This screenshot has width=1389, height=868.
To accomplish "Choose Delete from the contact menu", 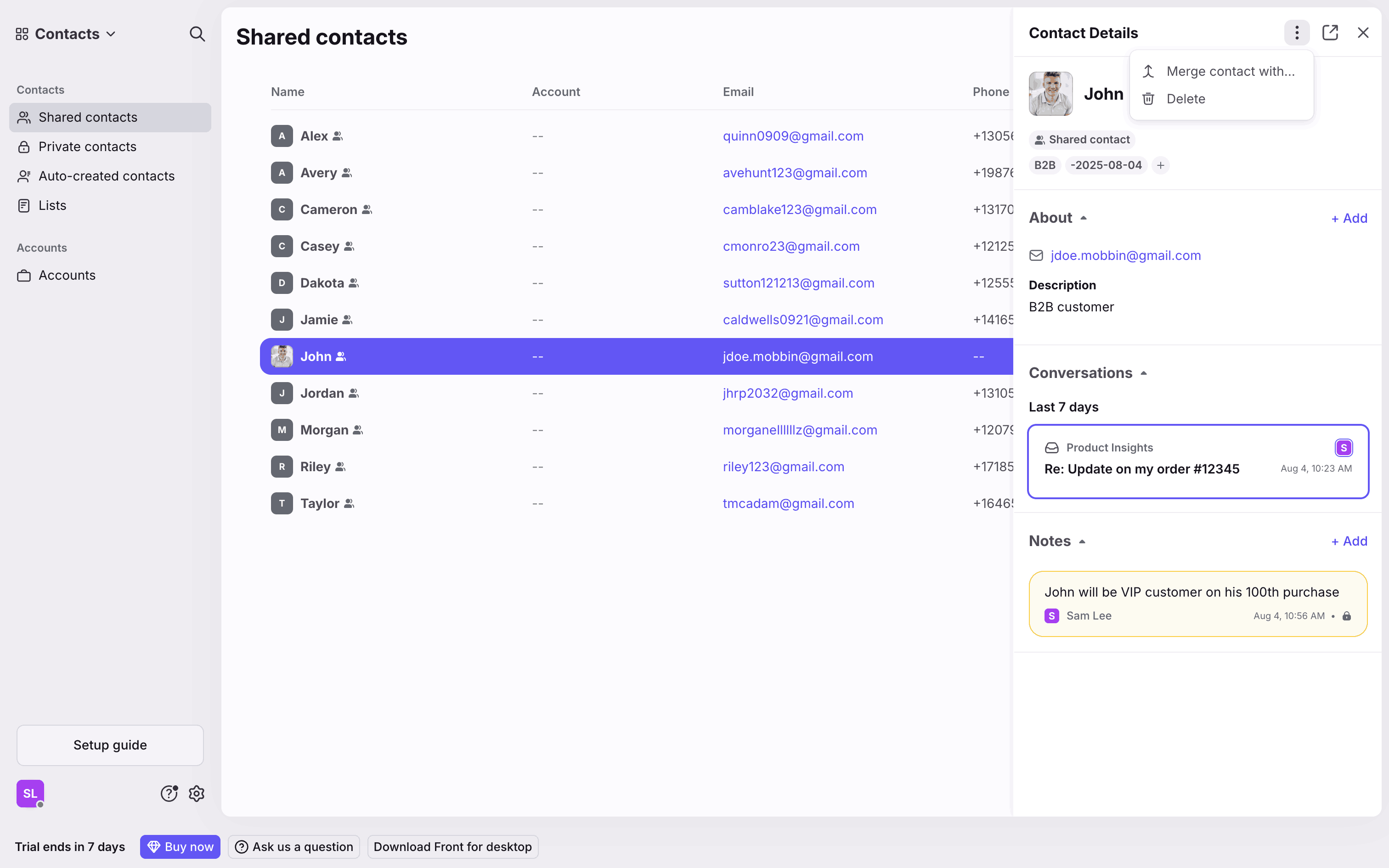I will coord(1185,99).
